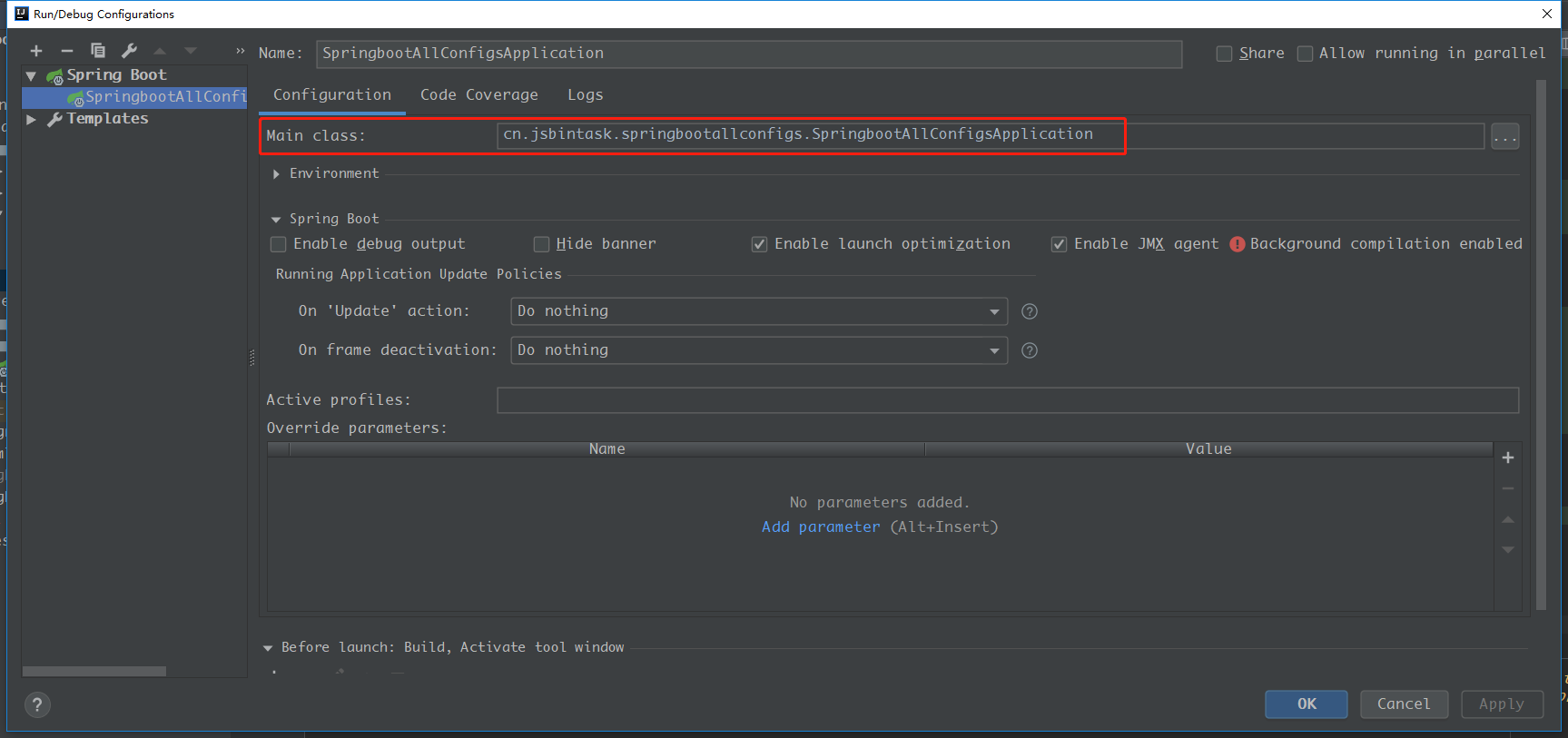The height and width of the screenshot is (738, 1568).
Task: Move override parameter down
Action: coord(1508,550)
